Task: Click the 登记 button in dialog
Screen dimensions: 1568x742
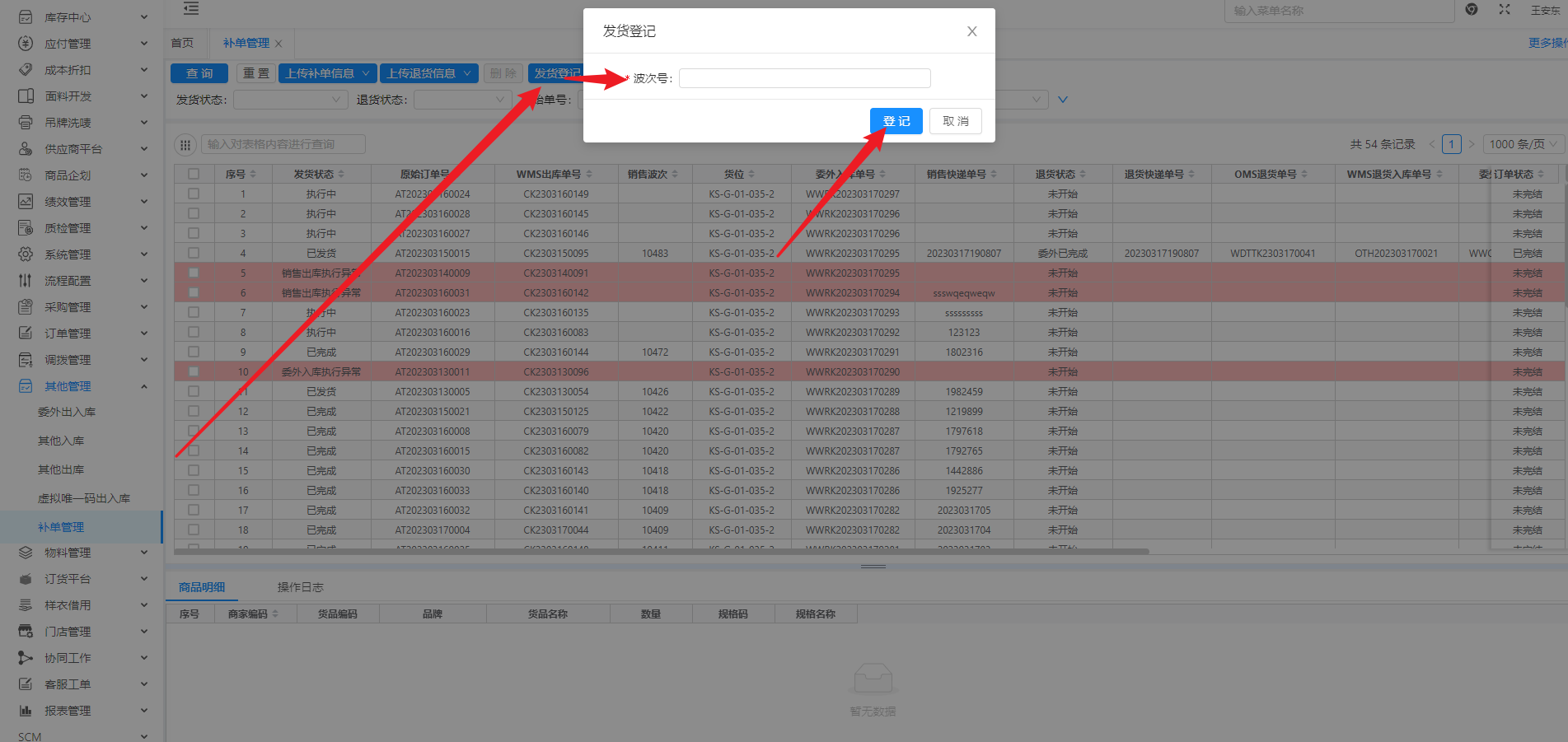Action: tap(896, 121)
